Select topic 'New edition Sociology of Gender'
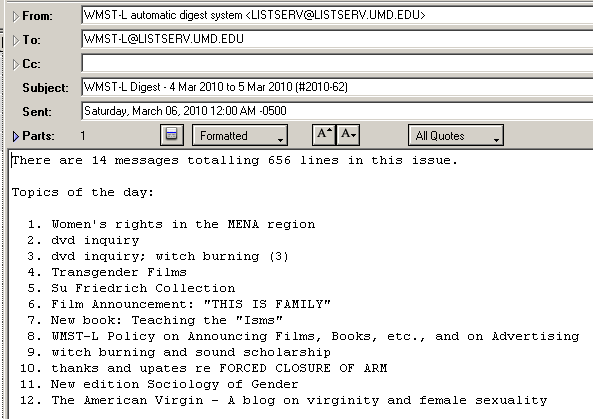The image size is (593, 419). point(175,384)
